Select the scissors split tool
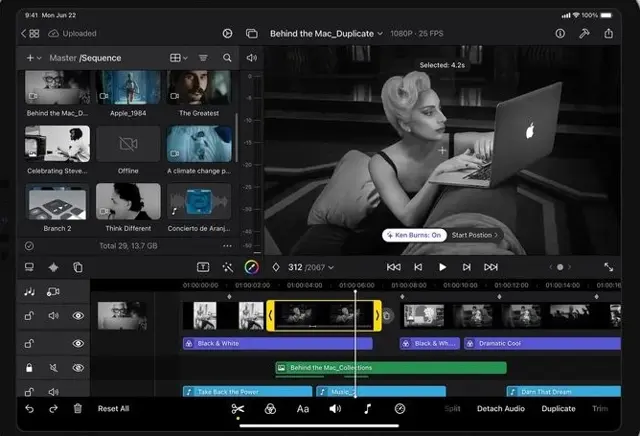 [238, 408]
